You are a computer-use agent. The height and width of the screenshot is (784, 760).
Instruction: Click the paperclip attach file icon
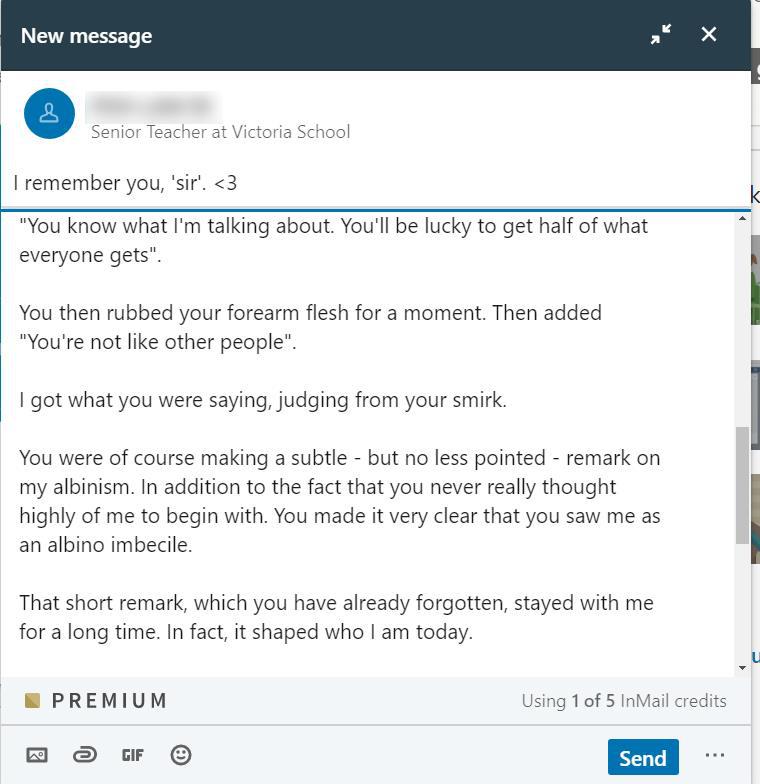click(x=84, y=754)
